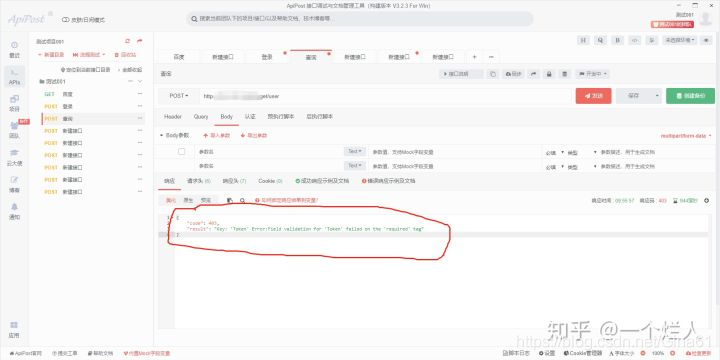Open the second row Text type dropdown
This screenshot has width=720, height=360.
pos(354,165)
